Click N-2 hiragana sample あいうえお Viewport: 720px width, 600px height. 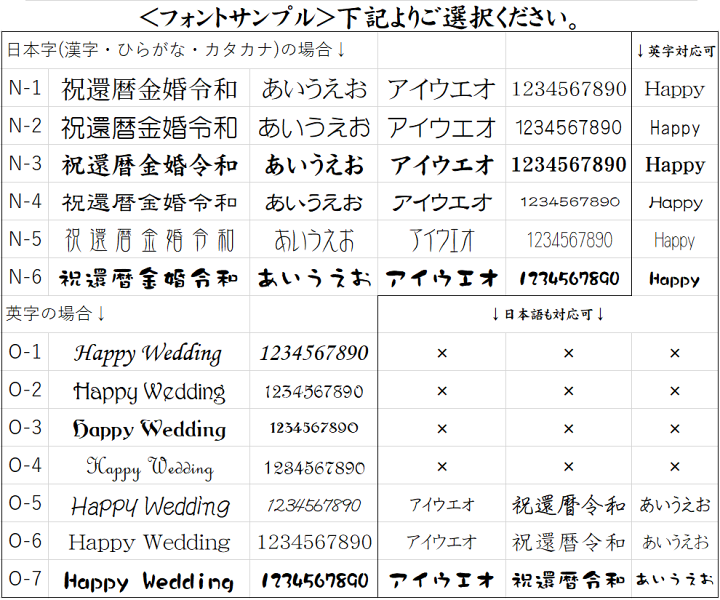(314, 127)
